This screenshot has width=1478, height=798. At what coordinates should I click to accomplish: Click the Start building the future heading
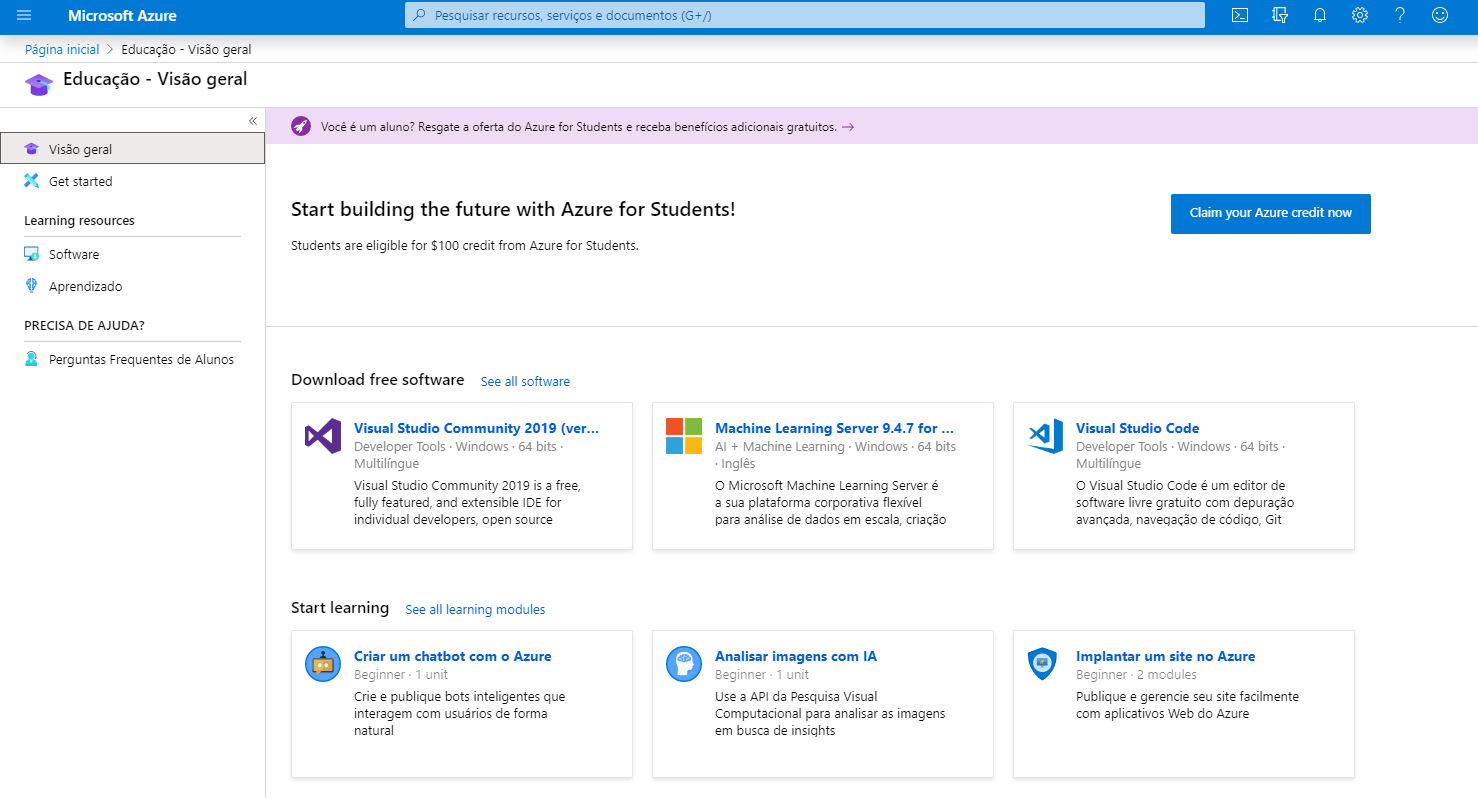[513, 209]
